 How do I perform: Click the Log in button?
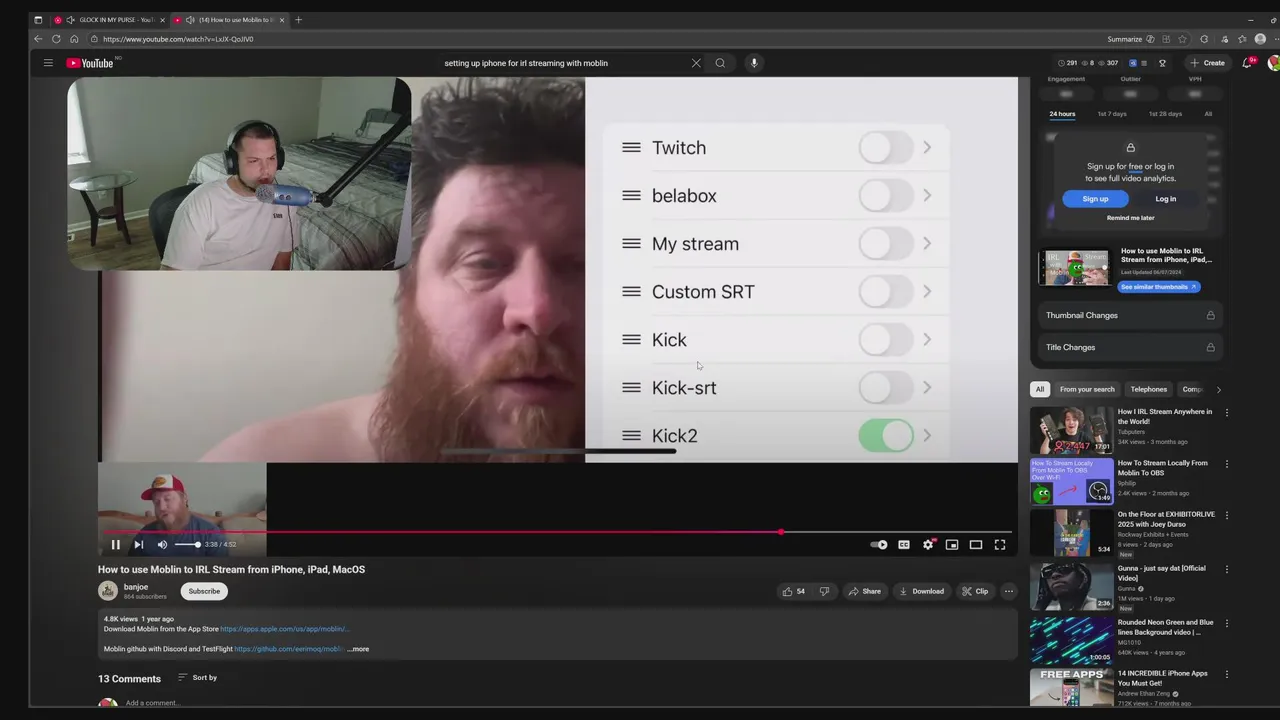1166,199
